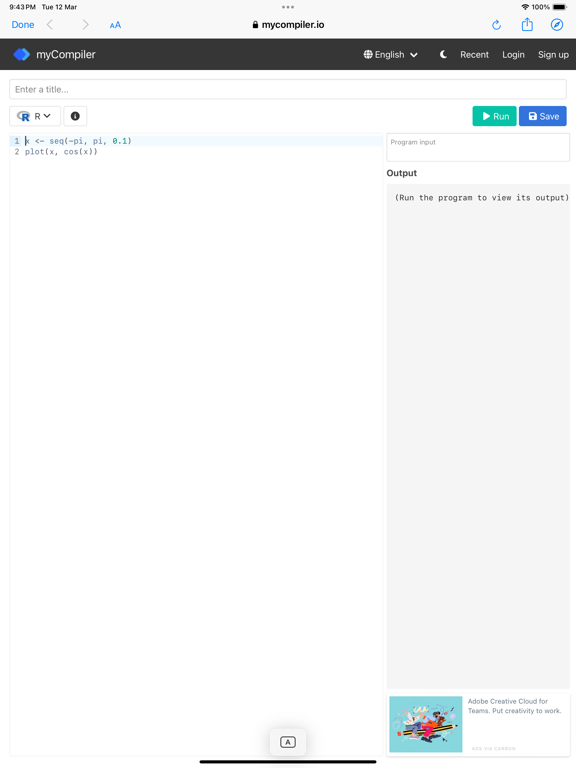Tap the Wi-Fi status icon

pyautogui.click(x=525, y=7)
